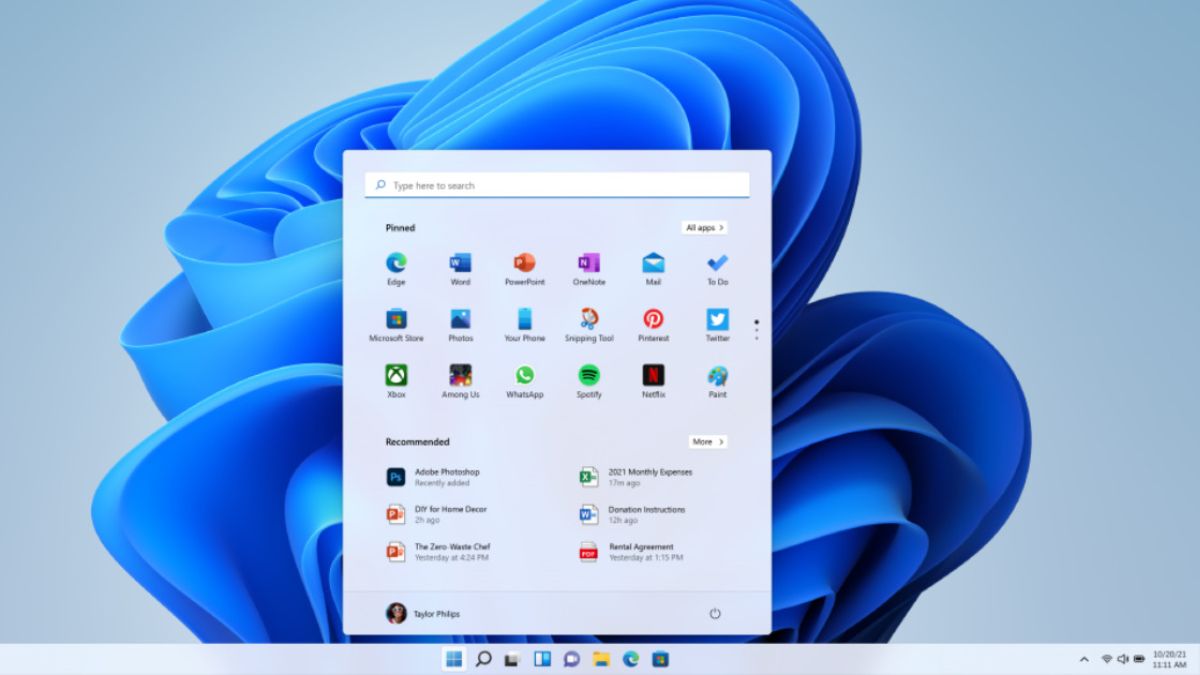
Task: Open Microsoft Store from the taskbar
Action: coord(660,659)
